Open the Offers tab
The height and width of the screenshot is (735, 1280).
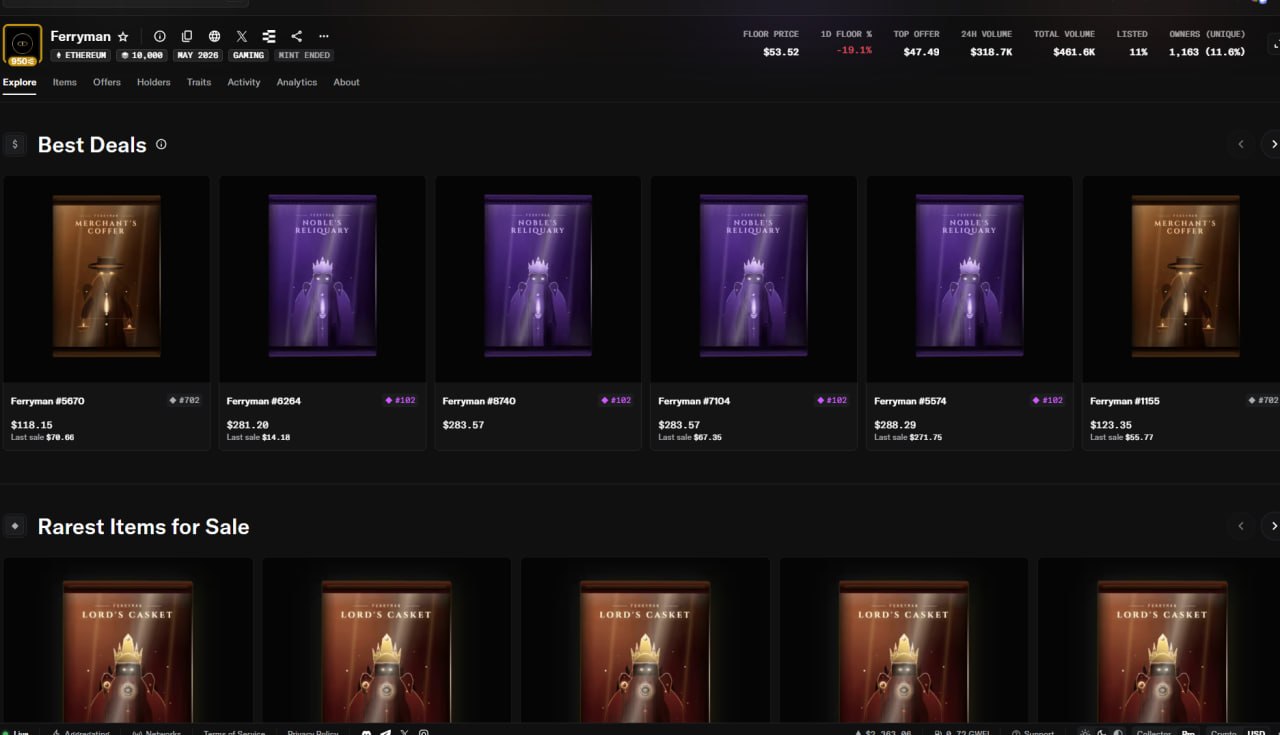(x=107, y=82)
